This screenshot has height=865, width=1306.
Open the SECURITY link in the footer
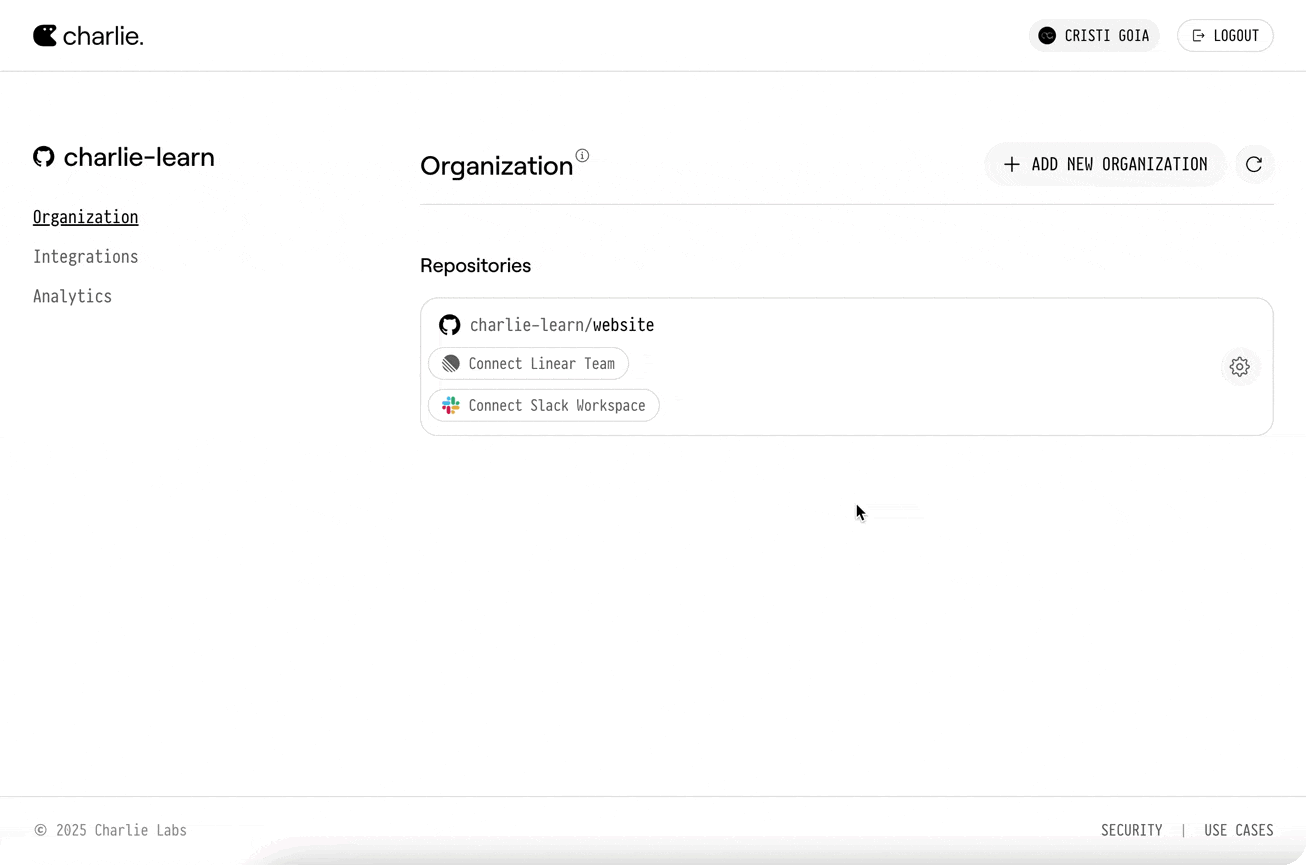1131,830
